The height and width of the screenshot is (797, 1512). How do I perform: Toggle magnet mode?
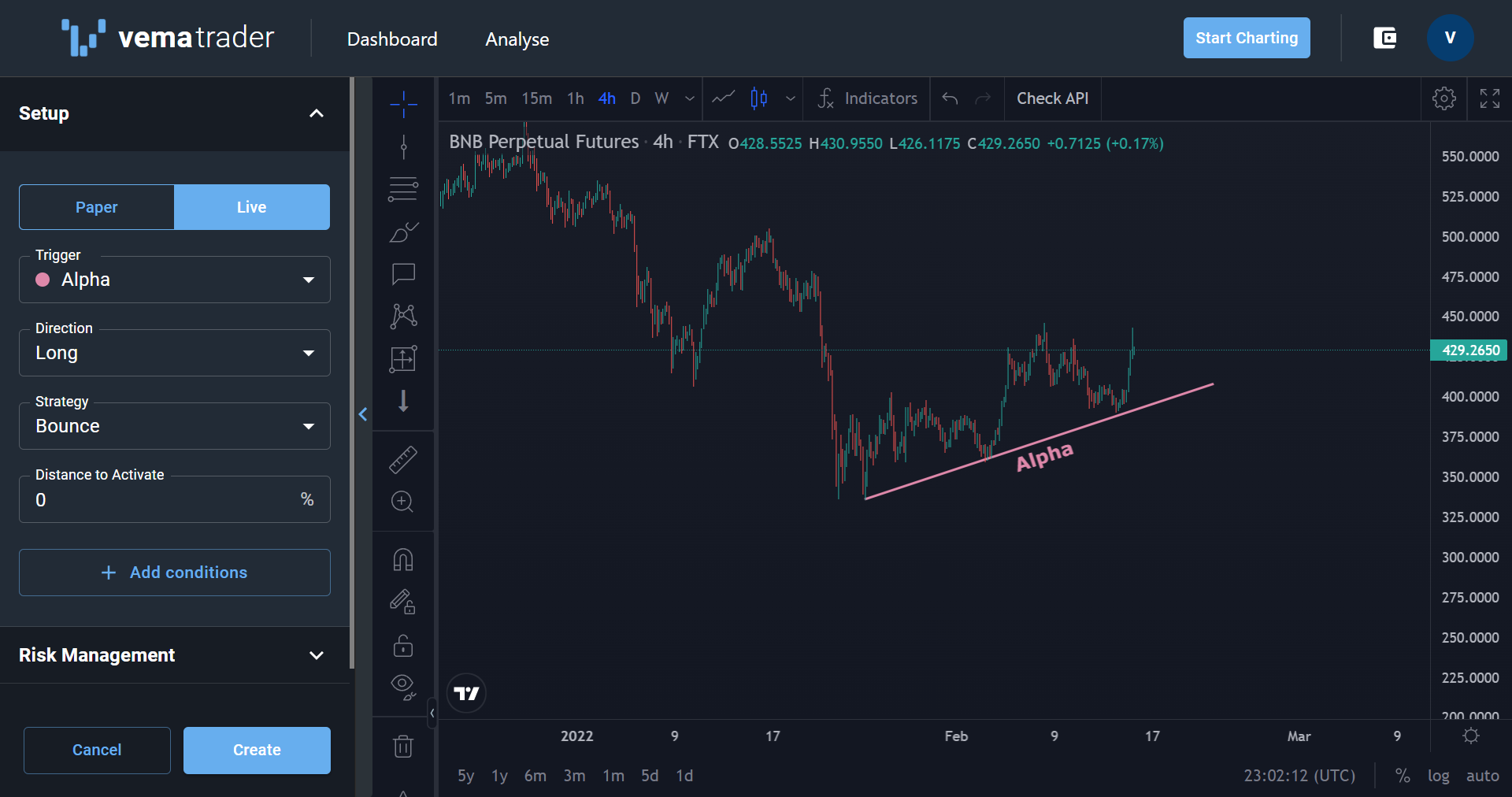click(403, 560)
